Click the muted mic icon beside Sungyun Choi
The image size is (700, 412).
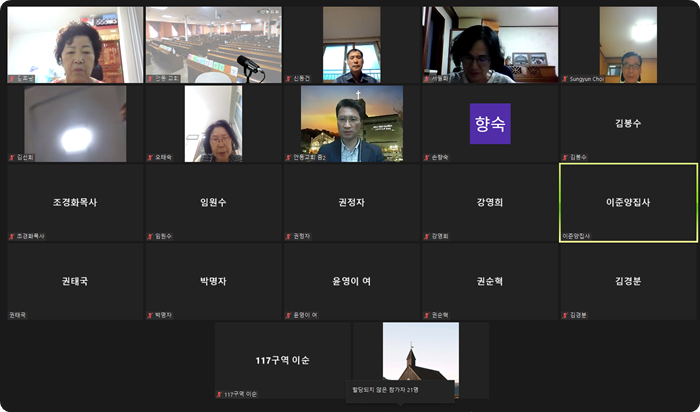tap(565, 78)
